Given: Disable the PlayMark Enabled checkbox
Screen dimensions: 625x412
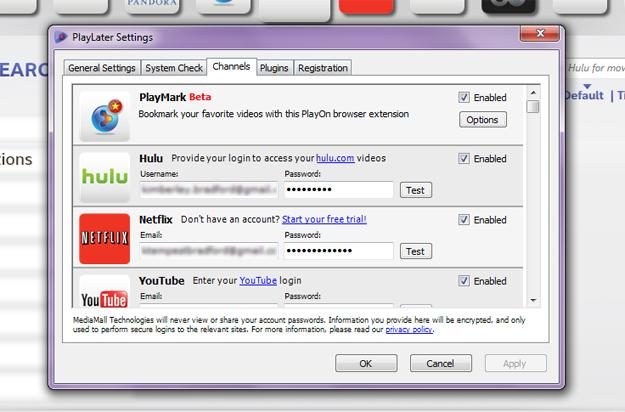Looking at the screenshot, I should tap(464, 97).
